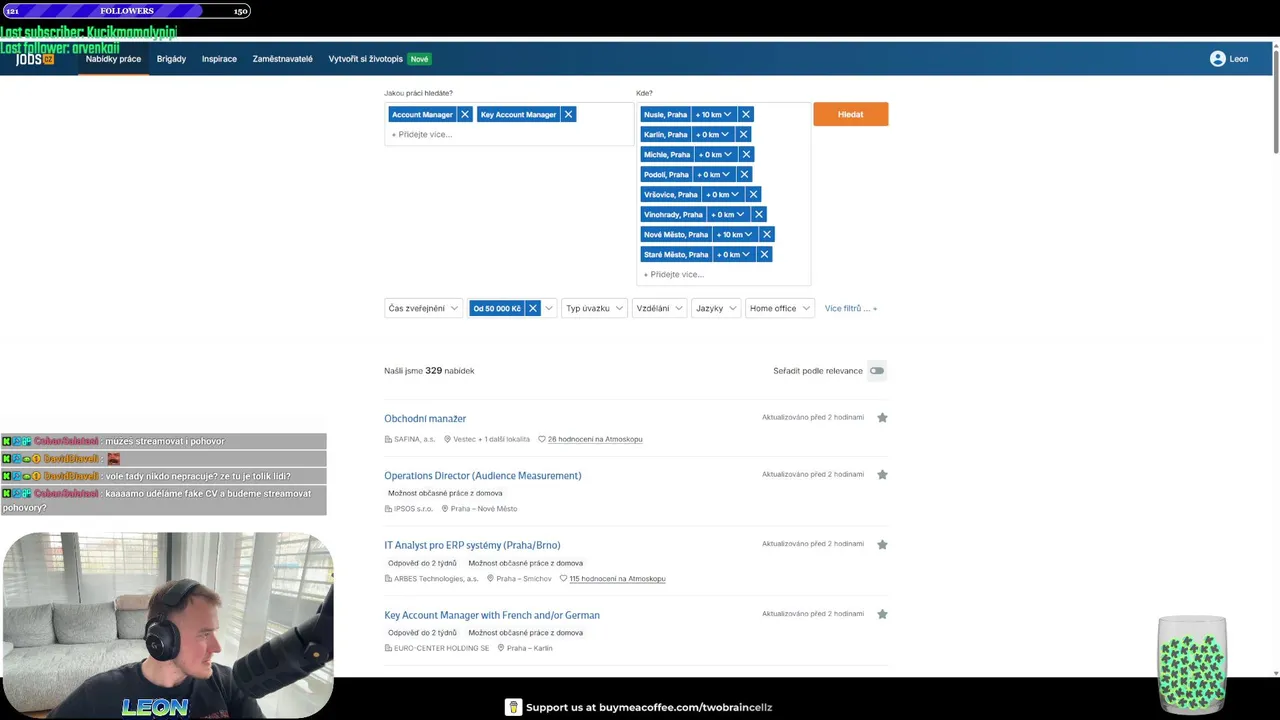Click the Praha – Smíchov location text
The width and height of the screenshot is (1280, 720).
coord(524,579)
